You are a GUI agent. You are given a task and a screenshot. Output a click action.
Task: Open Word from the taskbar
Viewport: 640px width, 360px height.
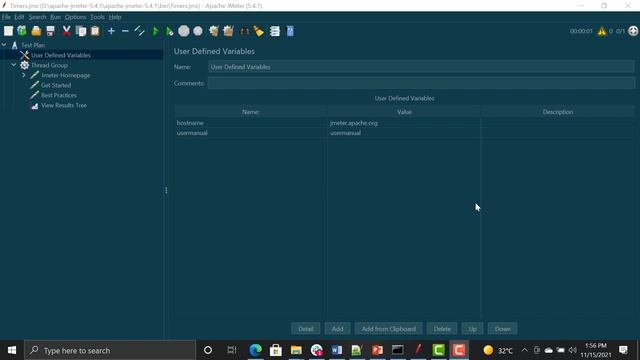click(337, 350)
